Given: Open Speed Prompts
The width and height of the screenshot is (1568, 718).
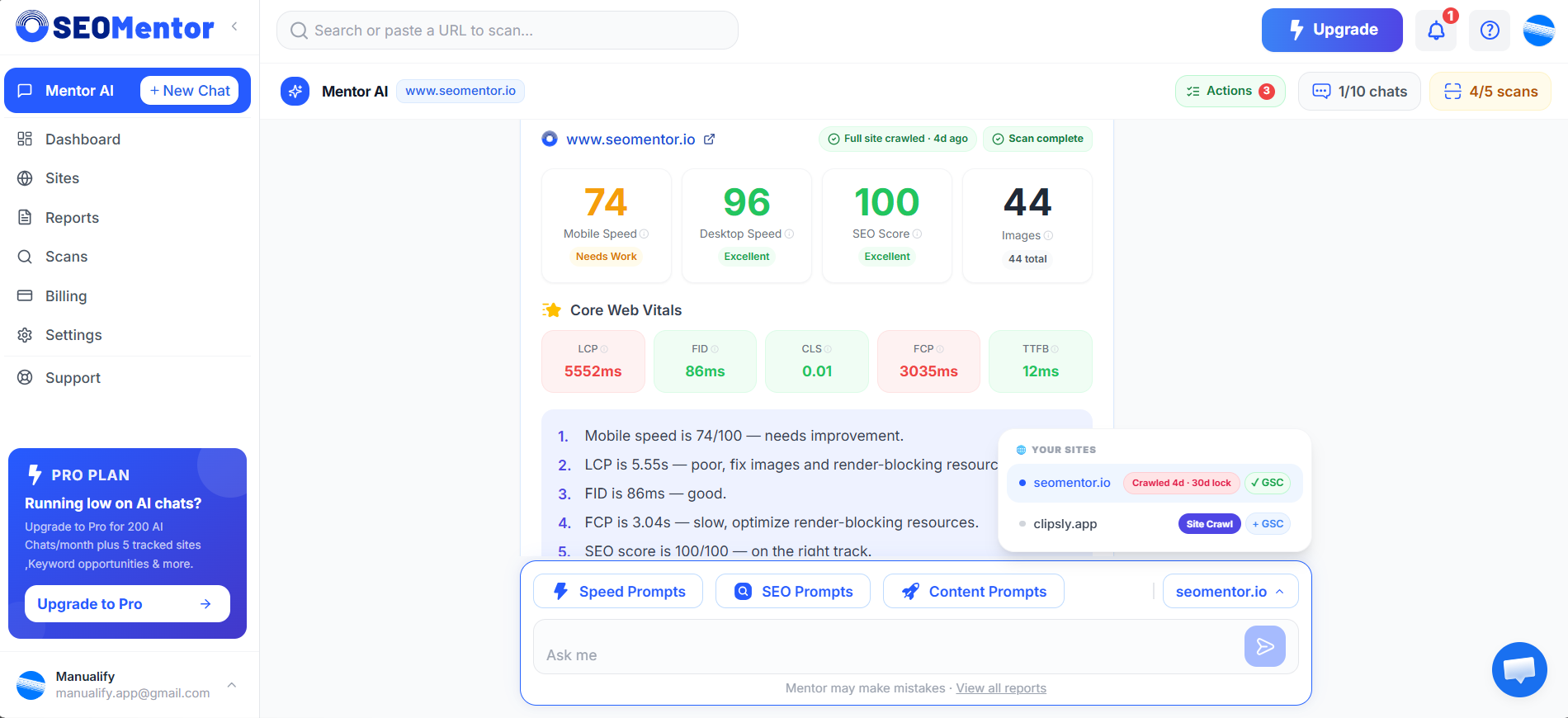Looking at the screenshot, I should [618, 592].
